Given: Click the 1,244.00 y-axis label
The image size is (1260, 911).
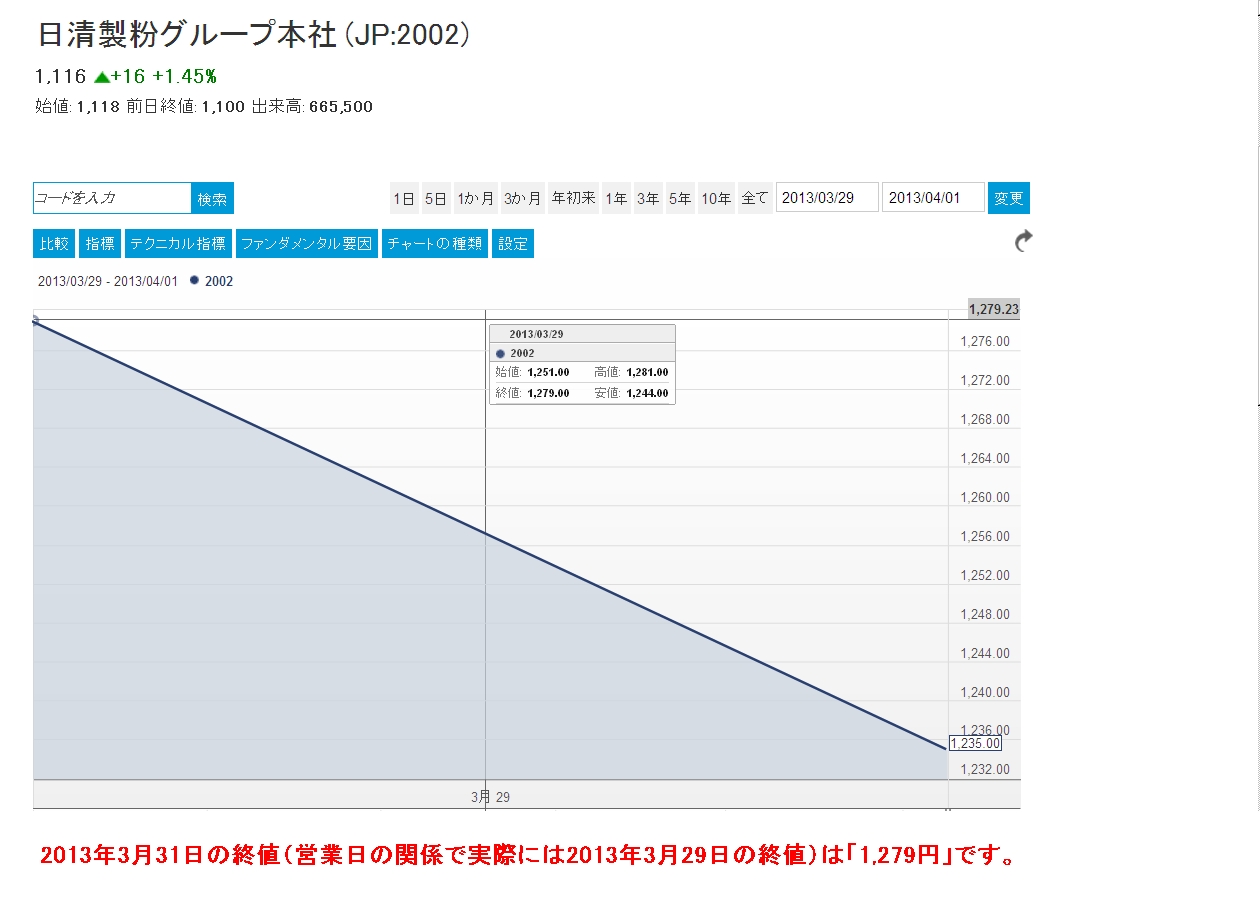Looking at the screenshot, I should click(x=985, y=654).
